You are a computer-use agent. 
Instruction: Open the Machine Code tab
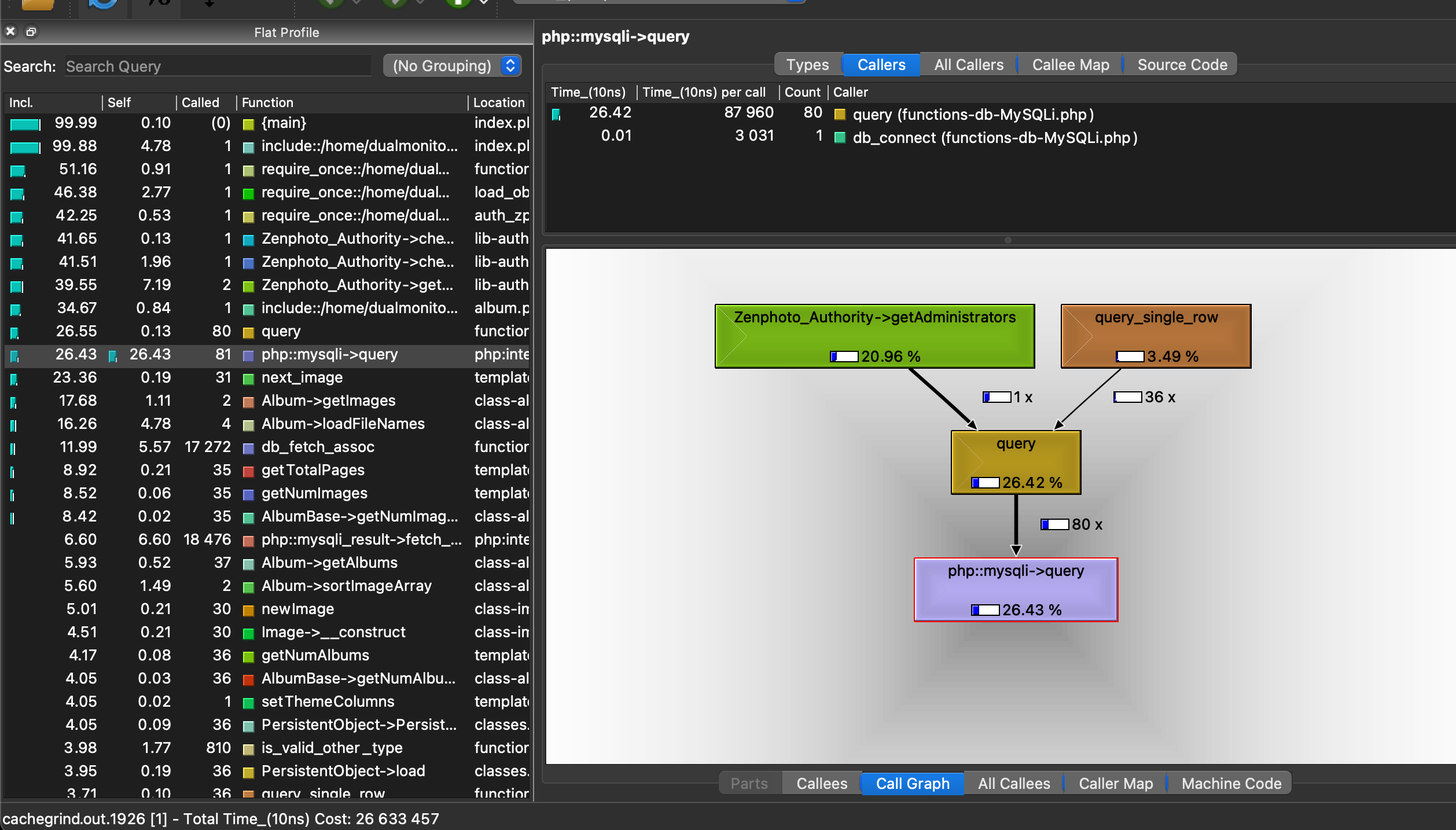coord(1231,783)
